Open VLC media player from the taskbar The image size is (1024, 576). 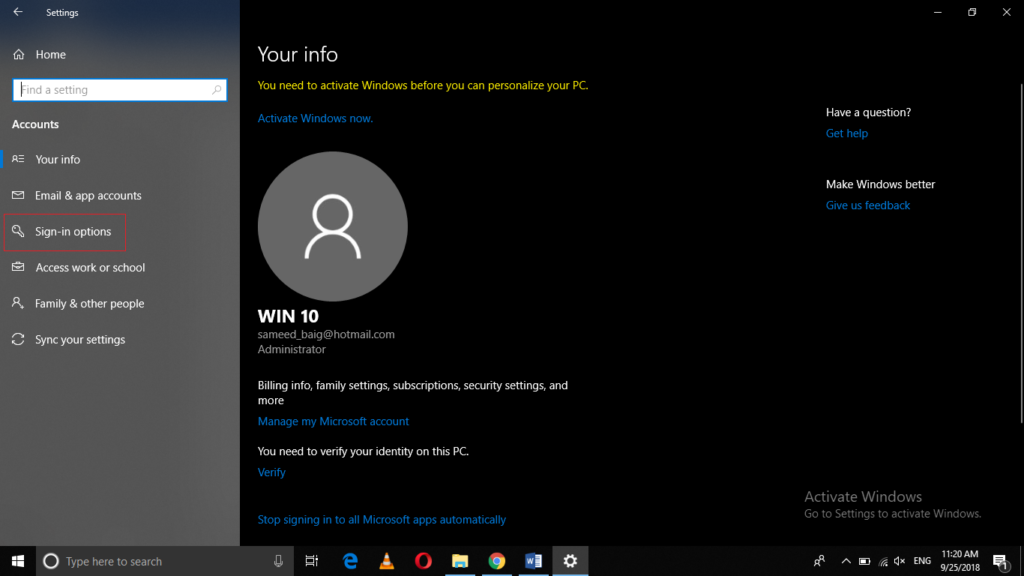coord(386,561)
